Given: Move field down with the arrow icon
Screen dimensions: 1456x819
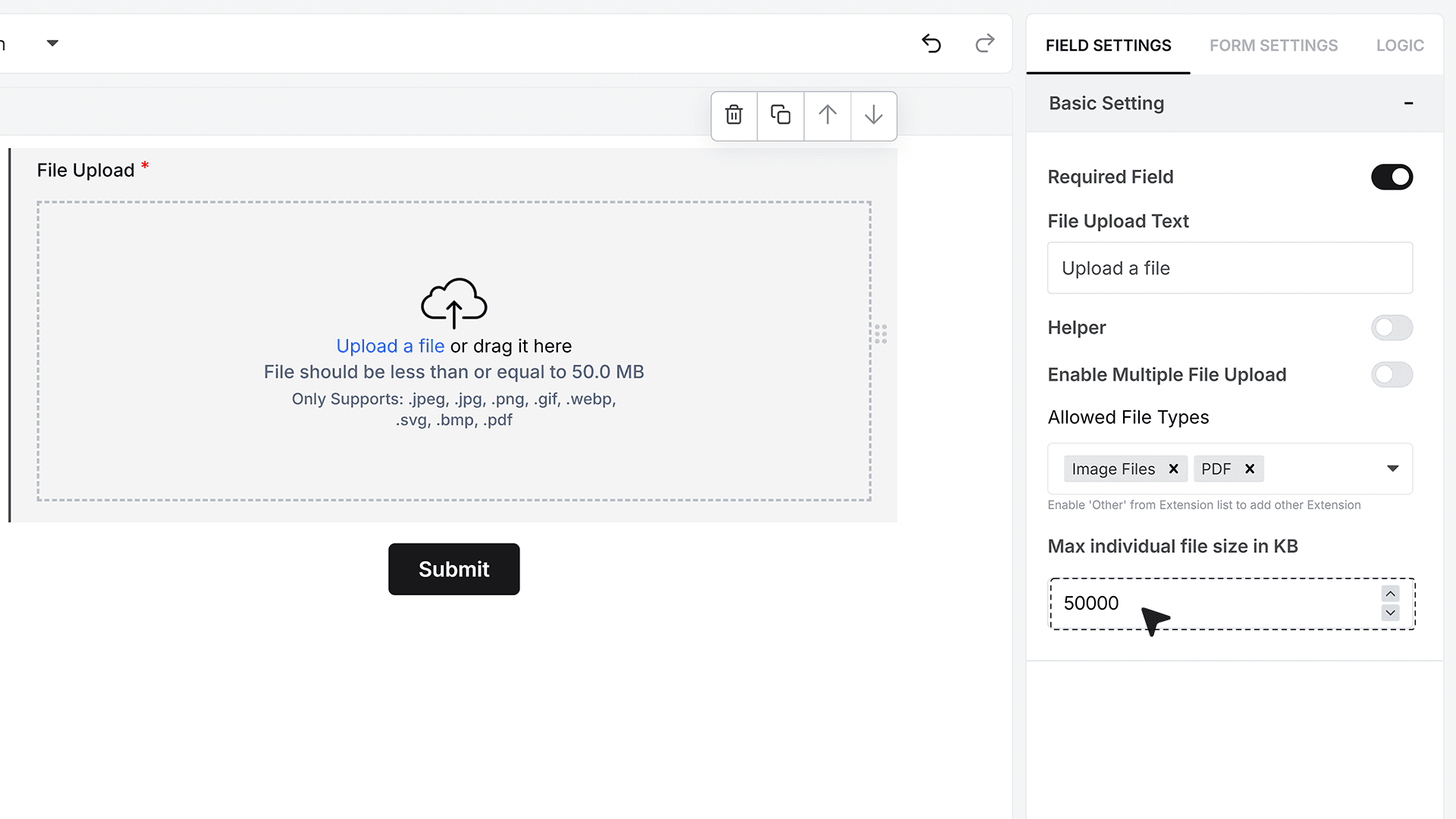Looking at the screenshot, I should pyautogui.click(x=874, y=115).
